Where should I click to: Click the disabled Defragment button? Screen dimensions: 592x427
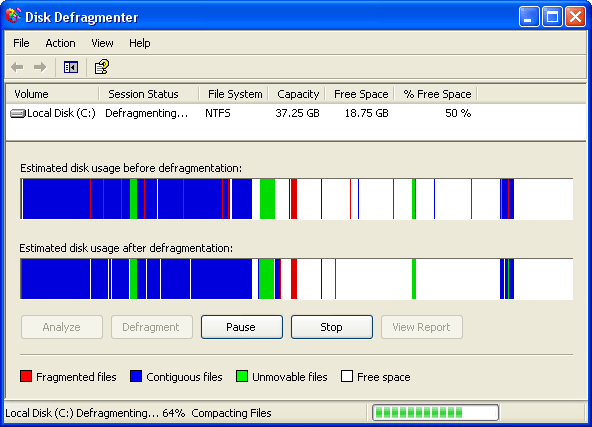pos(152,327)
